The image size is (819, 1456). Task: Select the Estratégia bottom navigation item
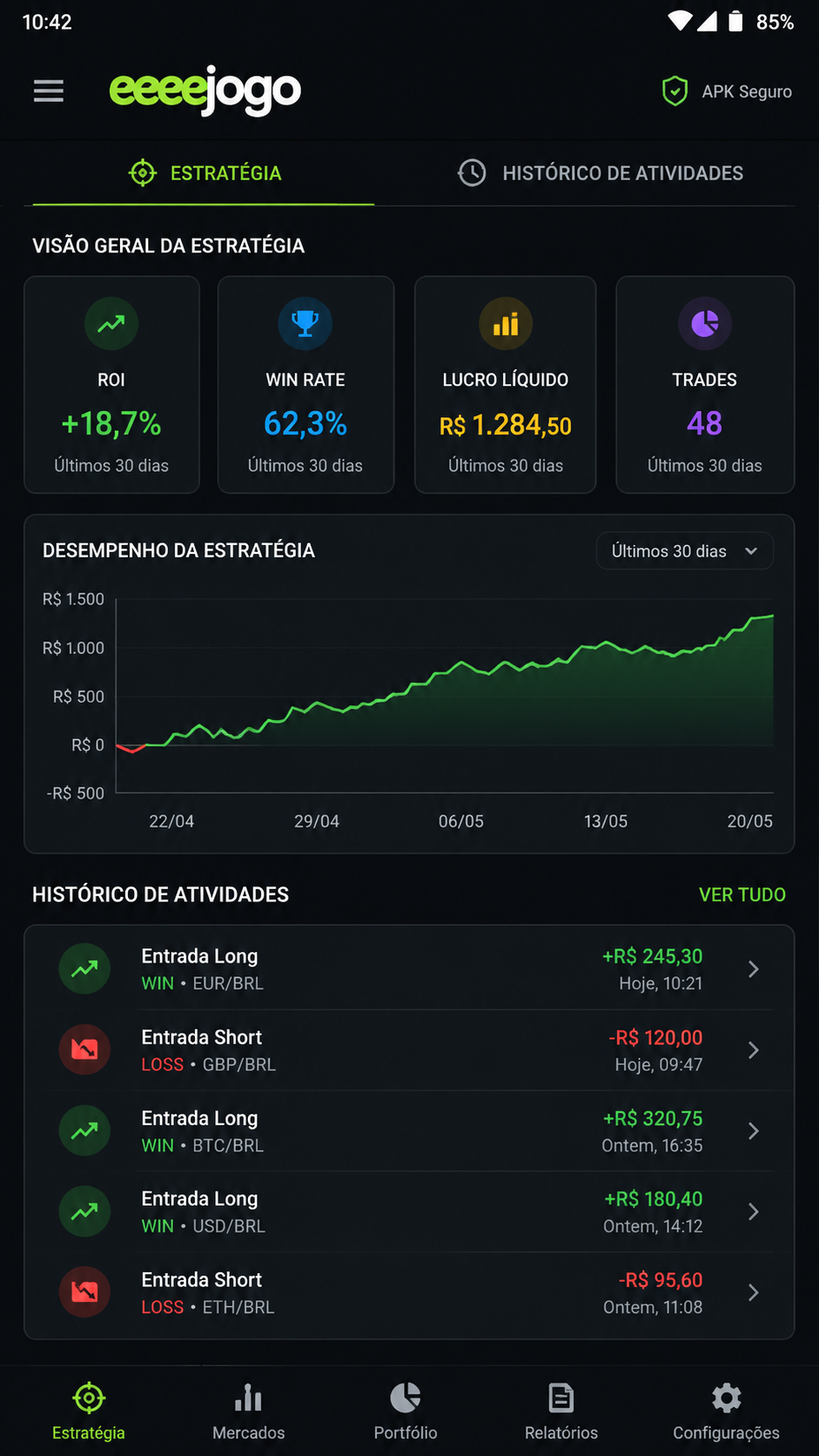89,1412
